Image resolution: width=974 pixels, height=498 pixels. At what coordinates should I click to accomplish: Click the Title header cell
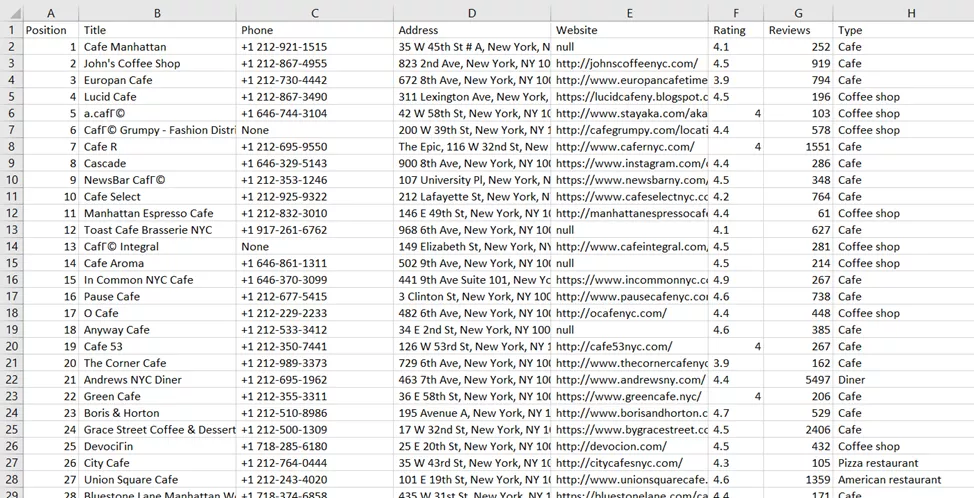(157, 30)
